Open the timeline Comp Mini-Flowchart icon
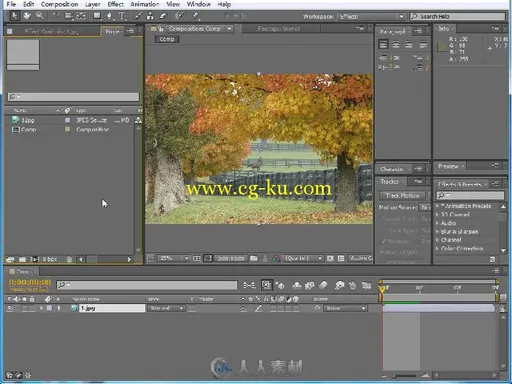 (x=249, y=285)
